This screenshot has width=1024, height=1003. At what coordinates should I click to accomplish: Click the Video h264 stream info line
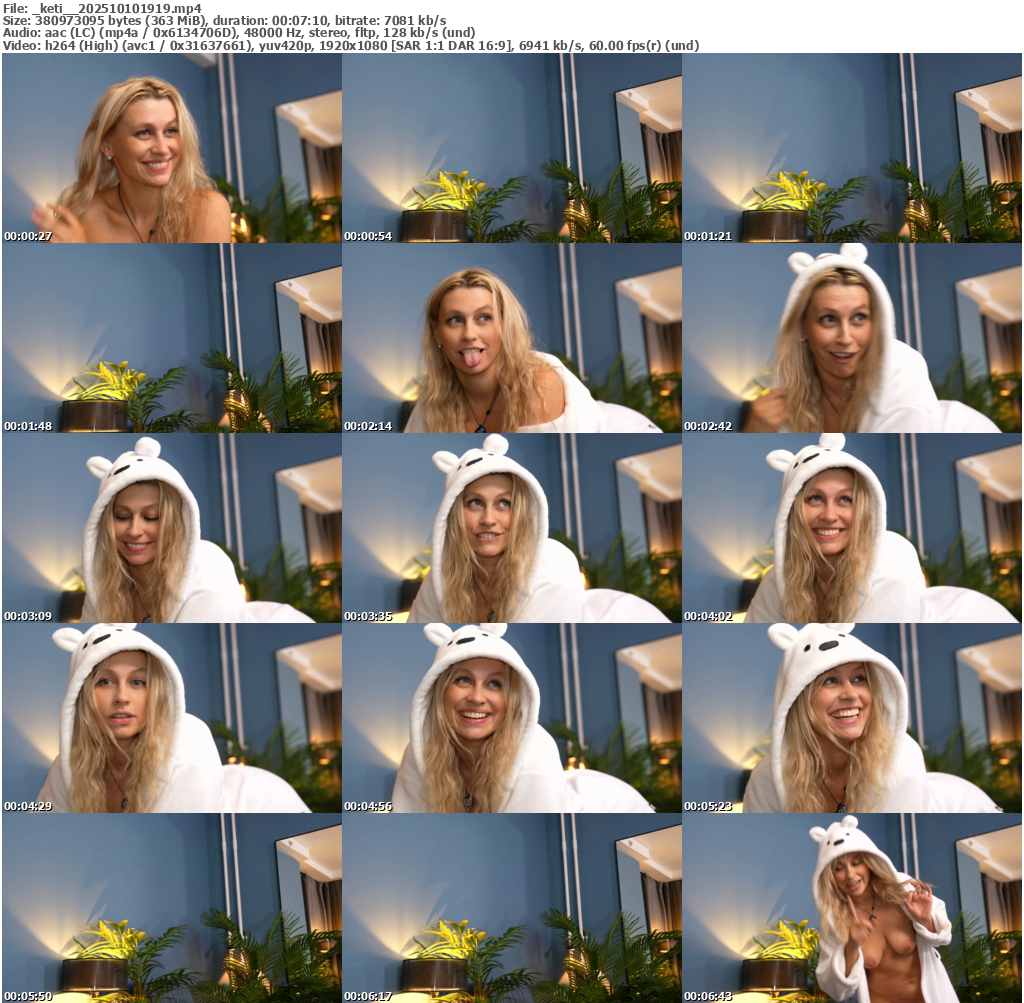click(350, 46)
